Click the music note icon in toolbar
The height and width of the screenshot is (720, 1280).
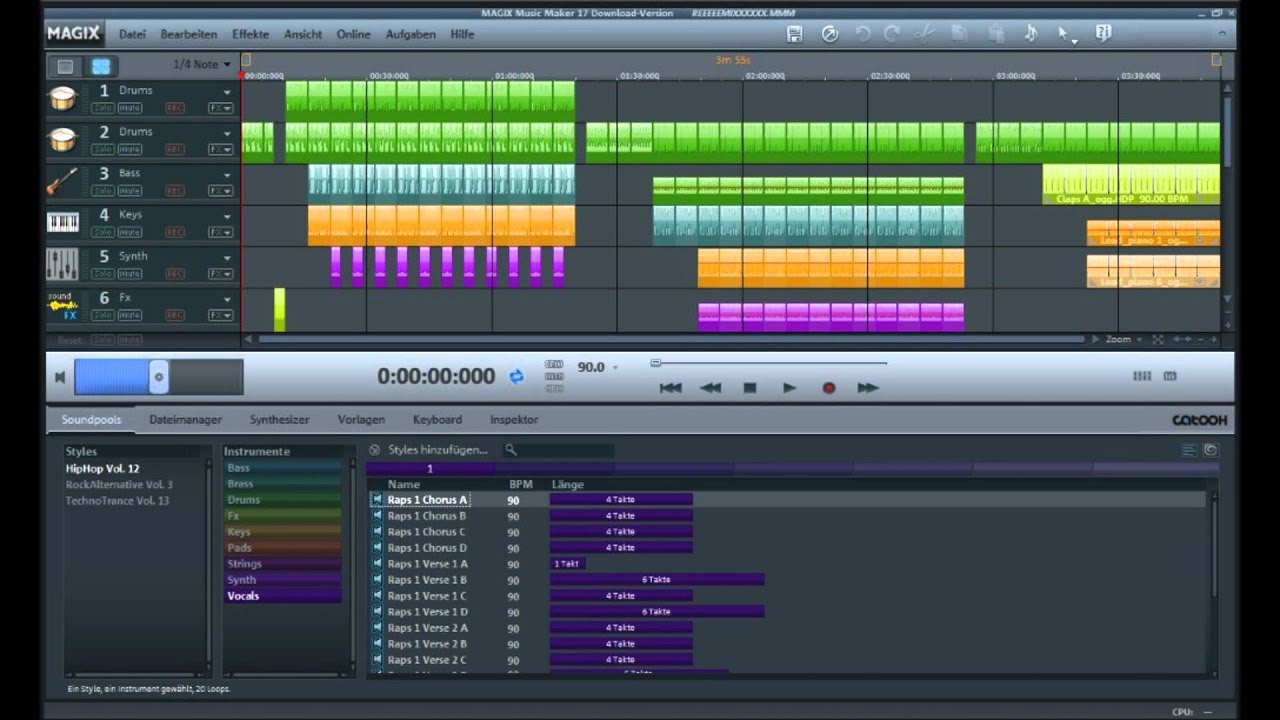click(1031, 34)
